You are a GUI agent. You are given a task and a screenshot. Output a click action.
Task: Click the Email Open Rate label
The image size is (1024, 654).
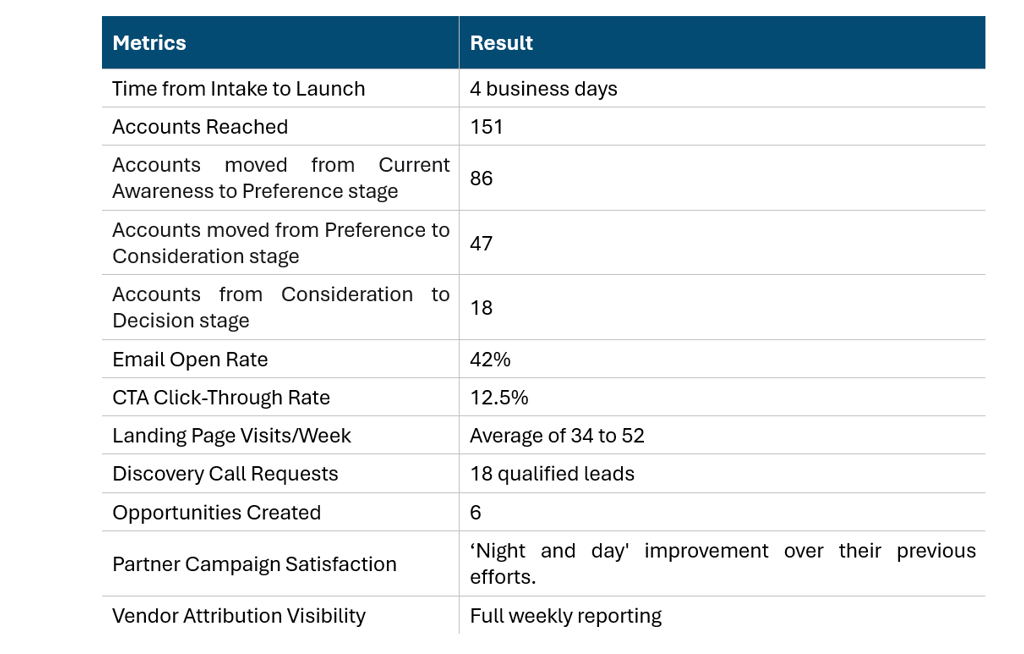point(190,359)
